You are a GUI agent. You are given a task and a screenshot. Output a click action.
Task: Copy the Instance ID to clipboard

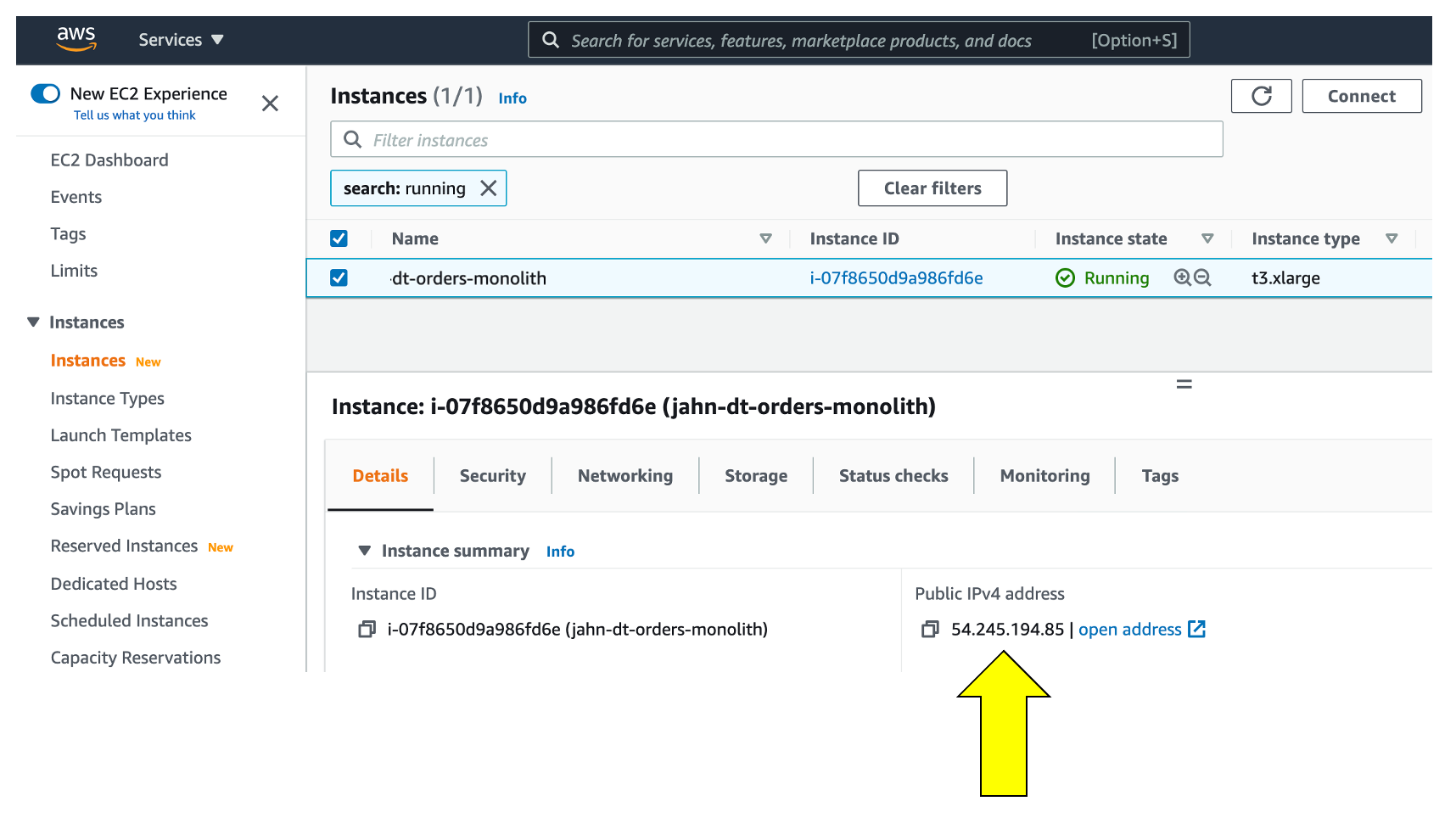tap(367, 629)
